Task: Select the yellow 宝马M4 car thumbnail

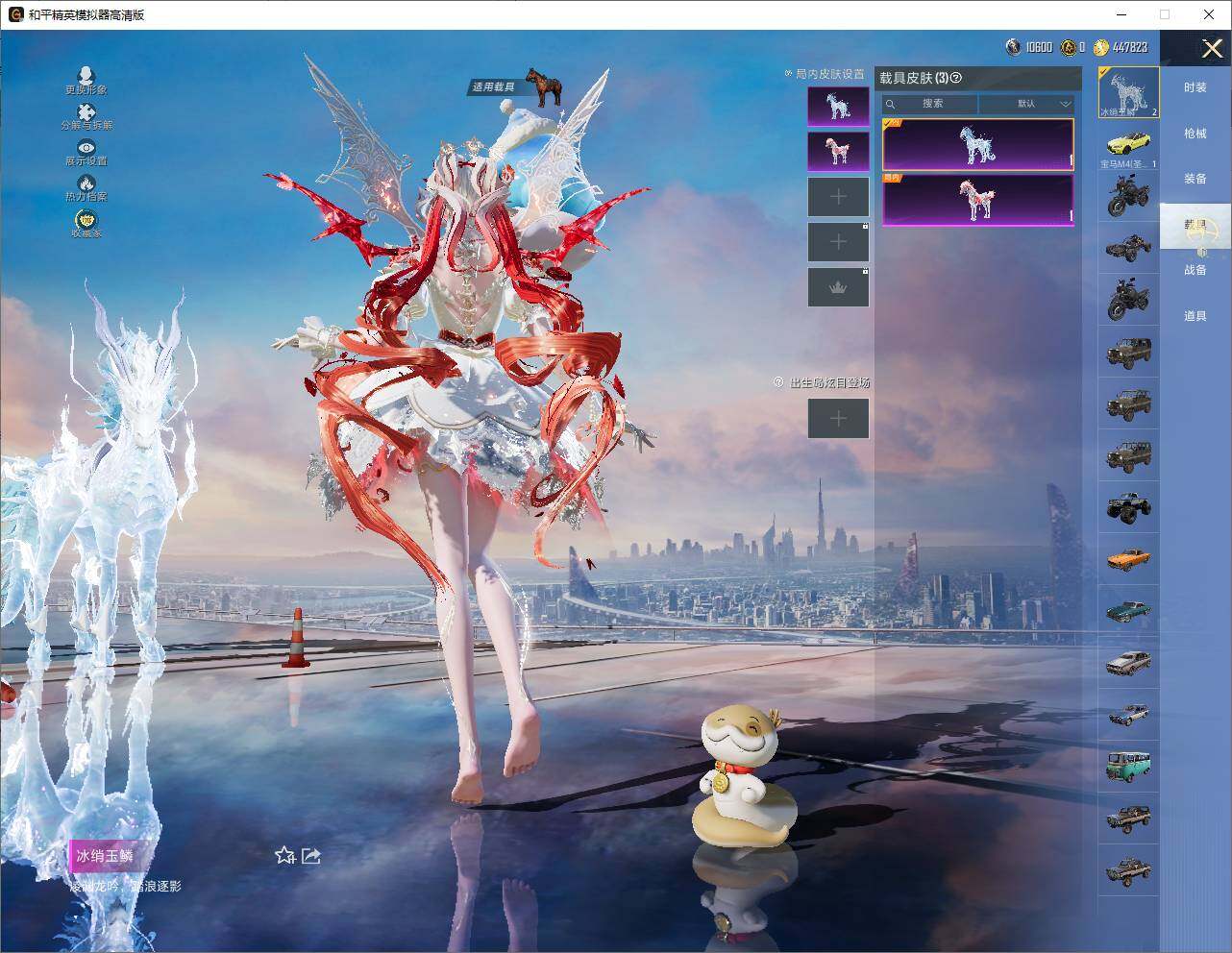Action: pyautogui.click(x=1128, y=145)
